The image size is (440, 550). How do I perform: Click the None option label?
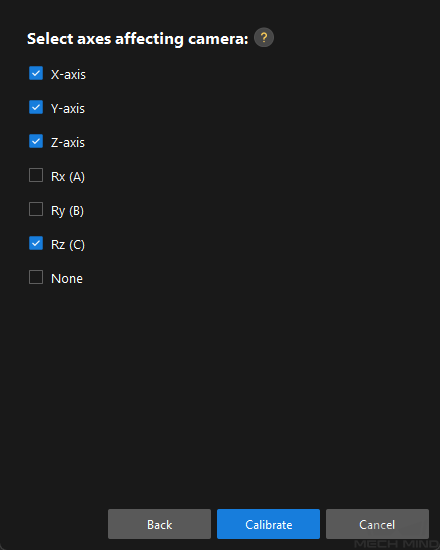pyautogui.click(x=67, y=279)
